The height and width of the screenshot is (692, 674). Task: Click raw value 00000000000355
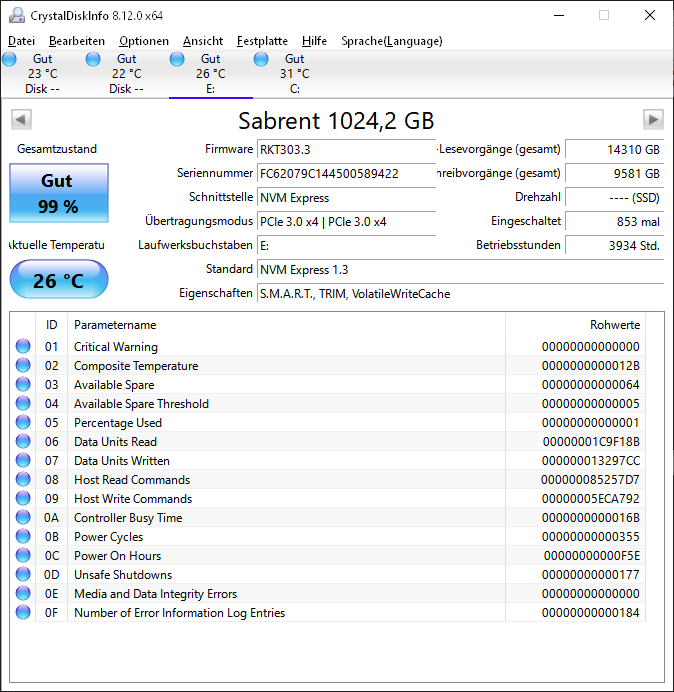[x=591, y=537]
